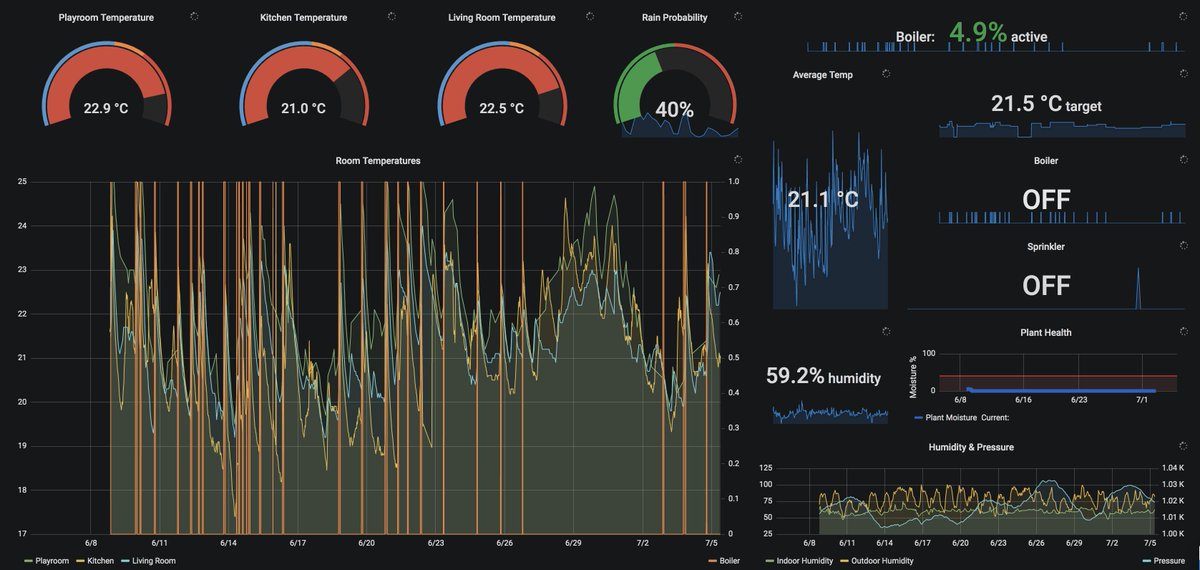Click the Room Temperatures panel loading spinner
Screen dimensions: 1200x570
point(737,159)
